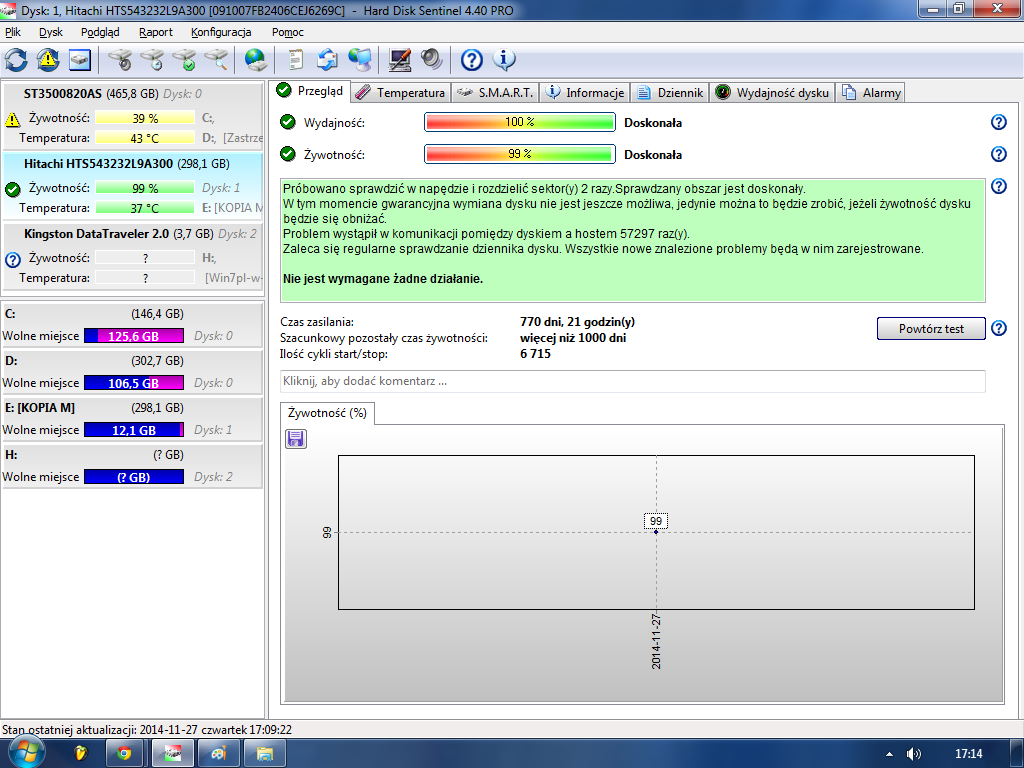Click the blue question mark toolbar icon
Viewport: 1024px width, 768px height.
tap(472, 60)
